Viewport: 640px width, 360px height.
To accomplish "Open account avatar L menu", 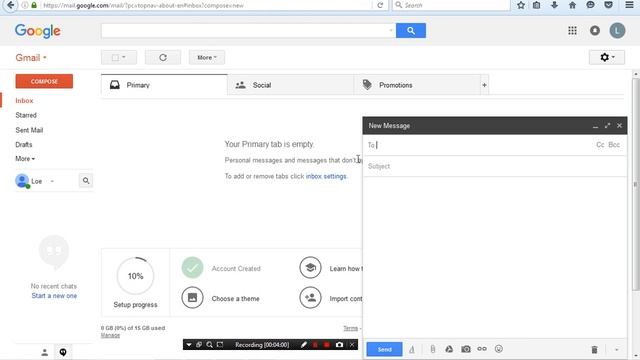I will pyautogui.click(x=617, y=31).
